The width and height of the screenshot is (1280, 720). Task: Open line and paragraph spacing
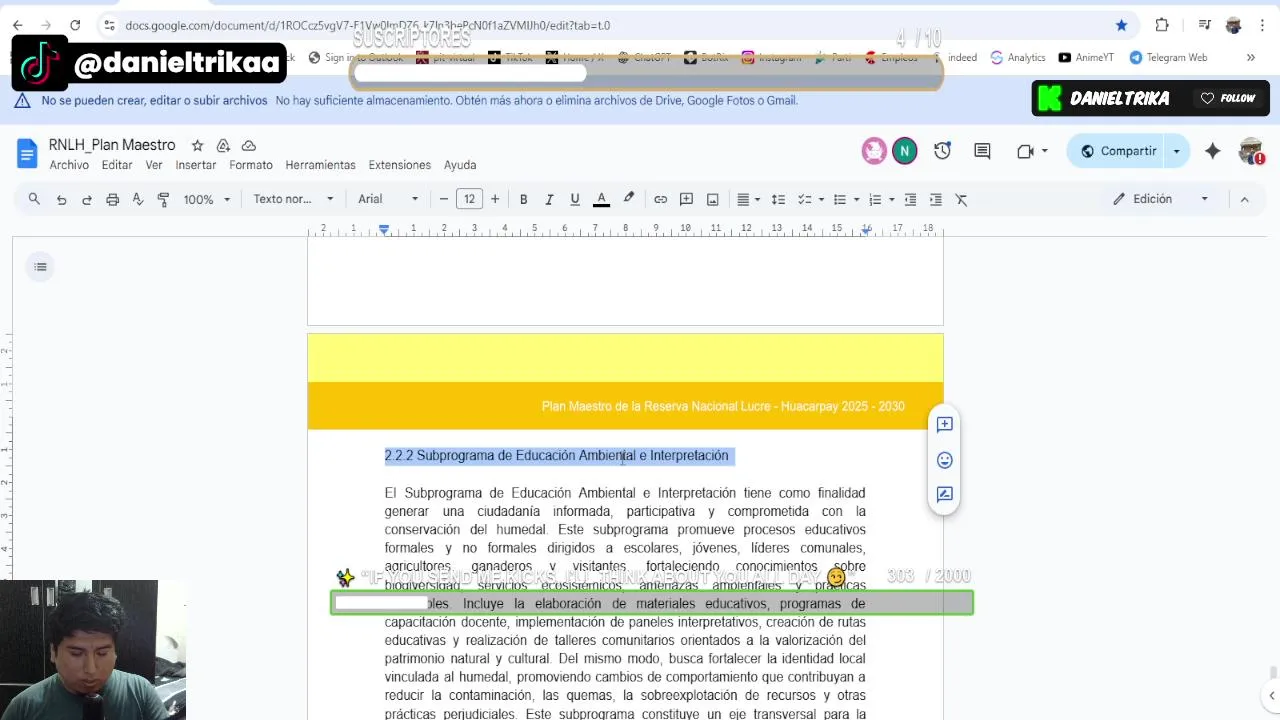pos(778,199)
